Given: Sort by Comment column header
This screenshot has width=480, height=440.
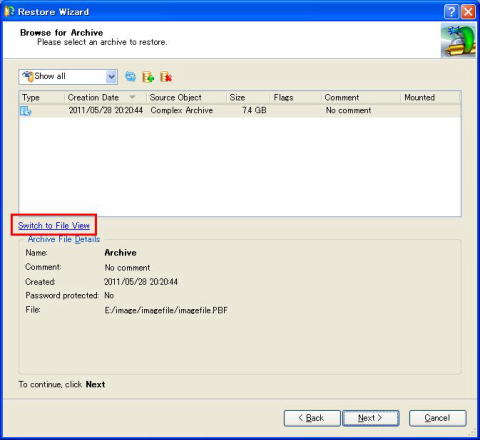Looking at the screenshot, I should (x=342, y=98).
